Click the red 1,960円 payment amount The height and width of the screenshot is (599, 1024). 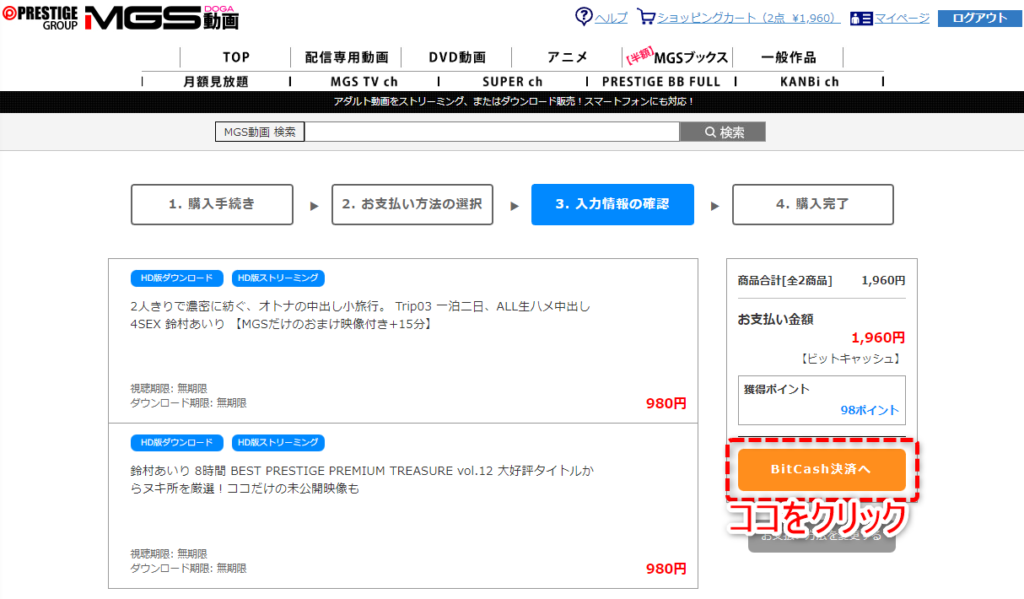(878, 338)
